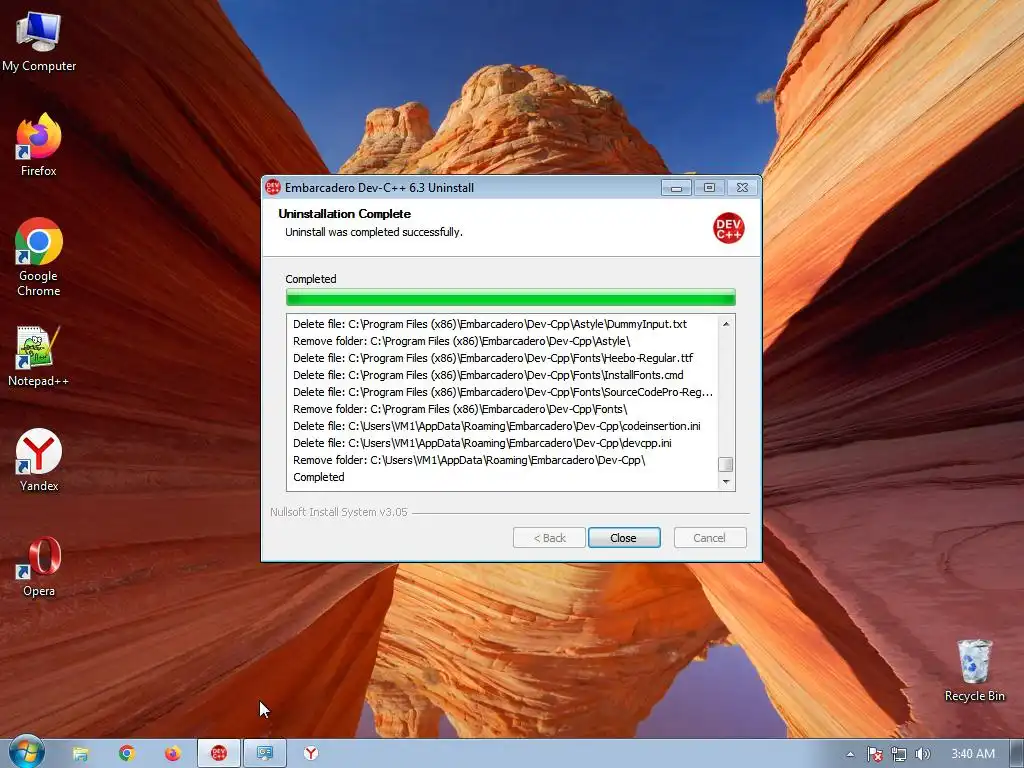Image resolution: width=1024 pixels, height=768 pixels.
Task: Click the log list scroll up arrow
Action: pos(726,324)
